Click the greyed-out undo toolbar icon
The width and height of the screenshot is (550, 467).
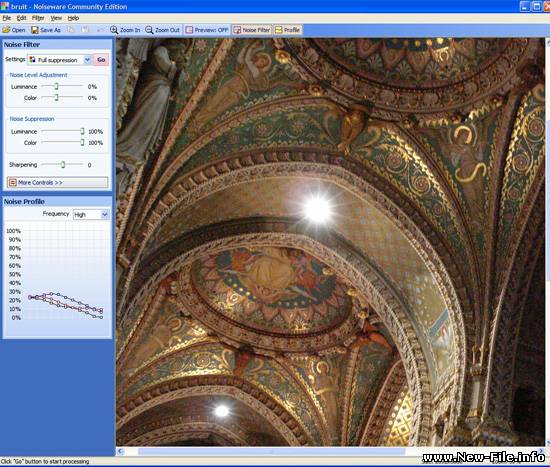click(100, 30)
